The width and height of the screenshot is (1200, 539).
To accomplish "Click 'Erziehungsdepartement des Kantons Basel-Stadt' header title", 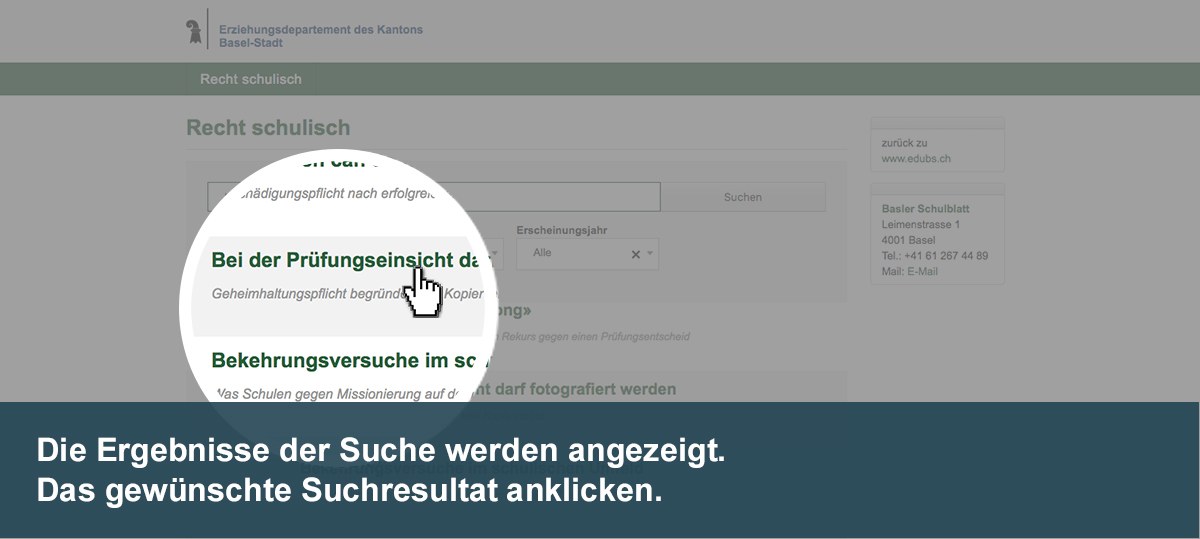I will [320, 36].
